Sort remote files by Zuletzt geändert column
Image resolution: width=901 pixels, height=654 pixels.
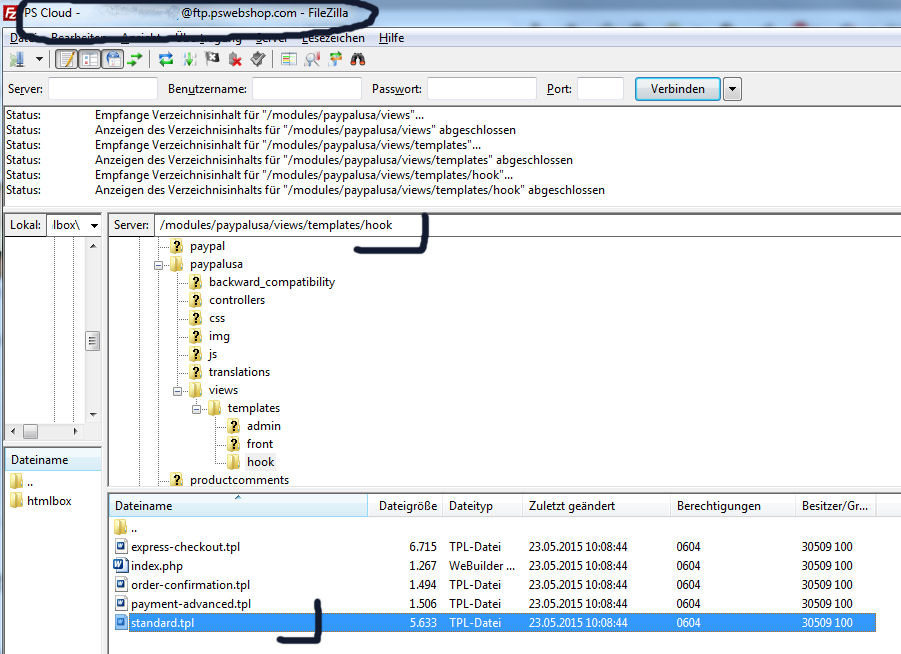596,506
